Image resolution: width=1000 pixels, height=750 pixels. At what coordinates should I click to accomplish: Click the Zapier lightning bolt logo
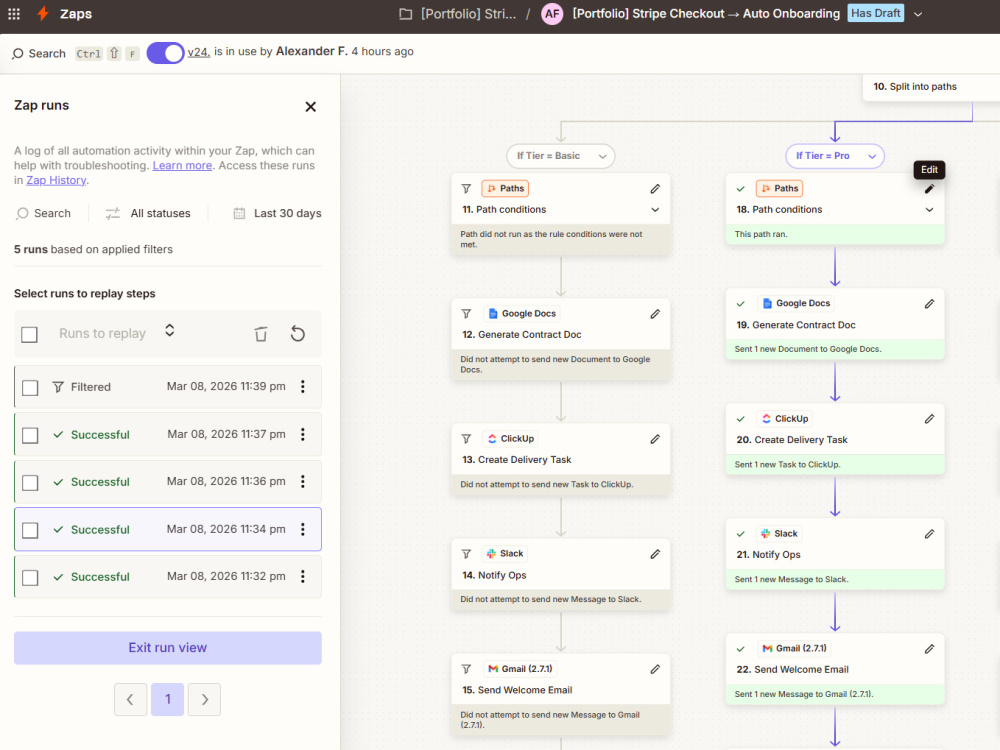click(x=43, y=13)
